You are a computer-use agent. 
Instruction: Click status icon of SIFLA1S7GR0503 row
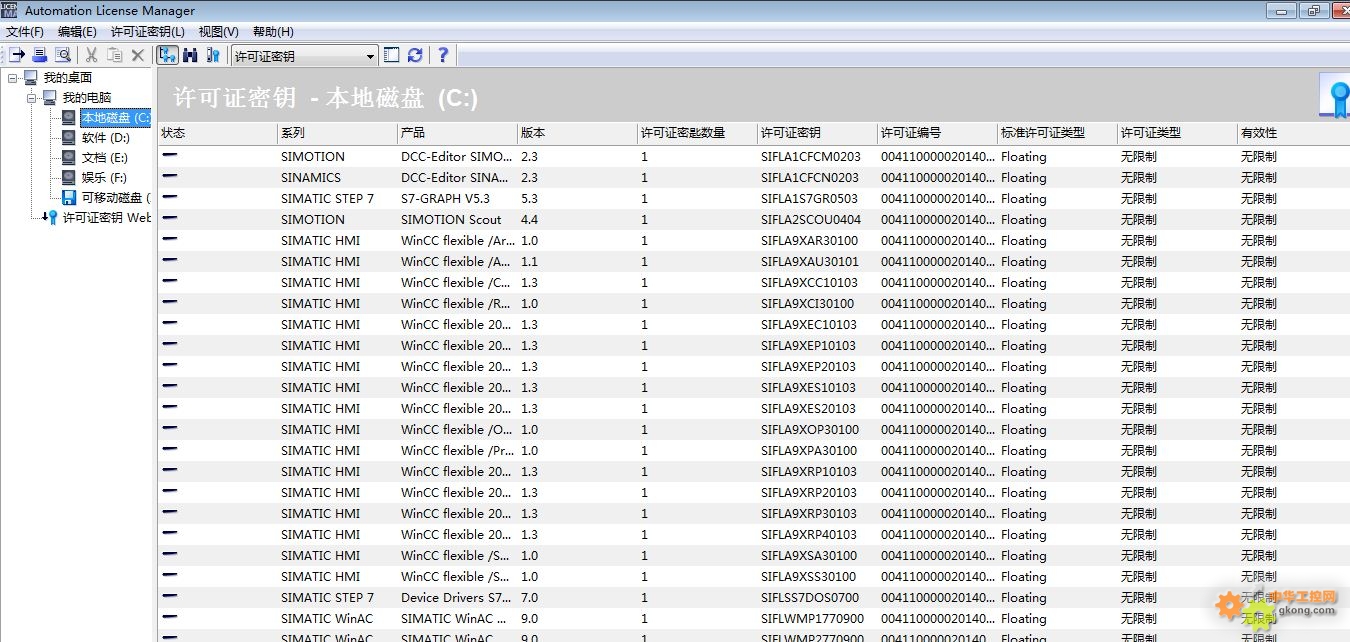[170, 197]
